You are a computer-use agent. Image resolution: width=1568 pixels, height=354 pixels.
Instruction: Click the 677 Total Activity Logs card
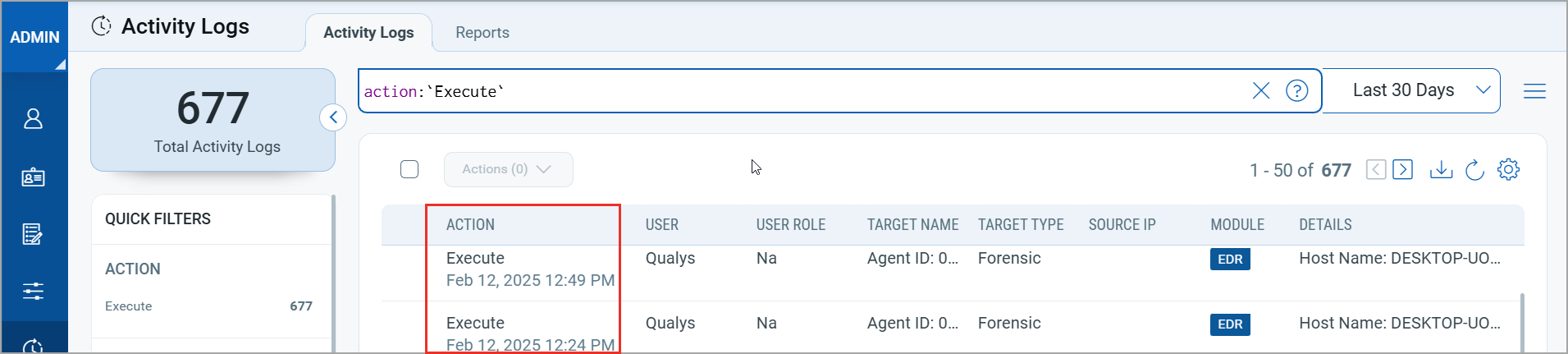(x=213, y=120)
